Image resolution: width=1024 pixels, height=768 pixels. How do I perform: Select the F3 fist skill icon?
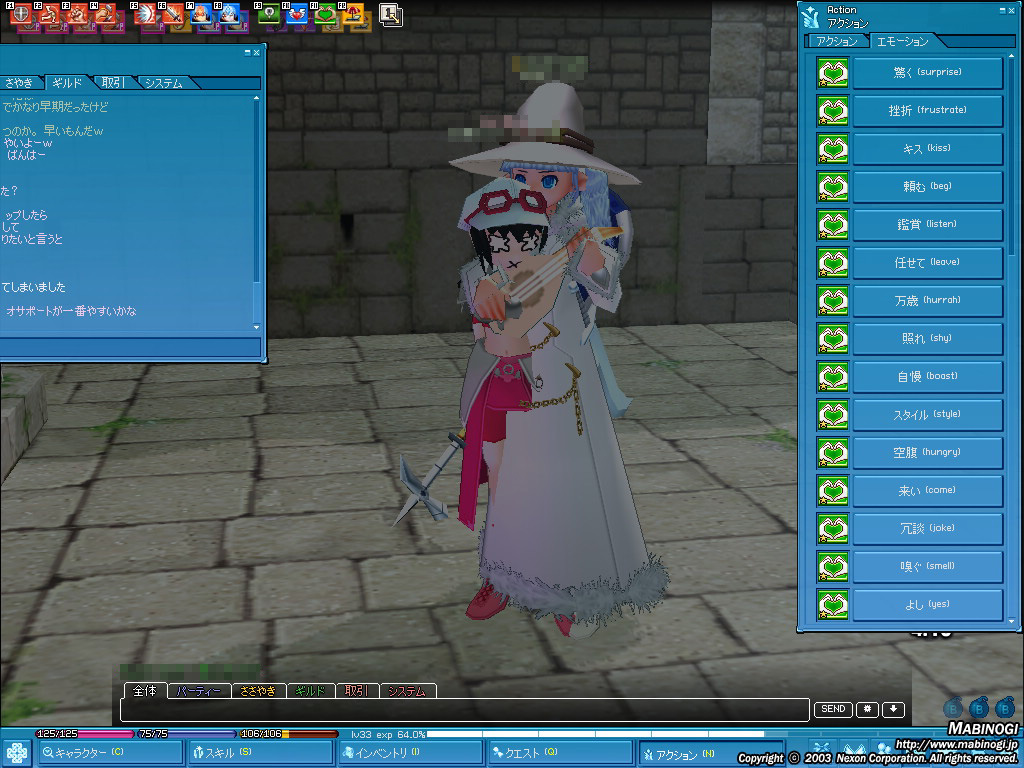point(78,14)
